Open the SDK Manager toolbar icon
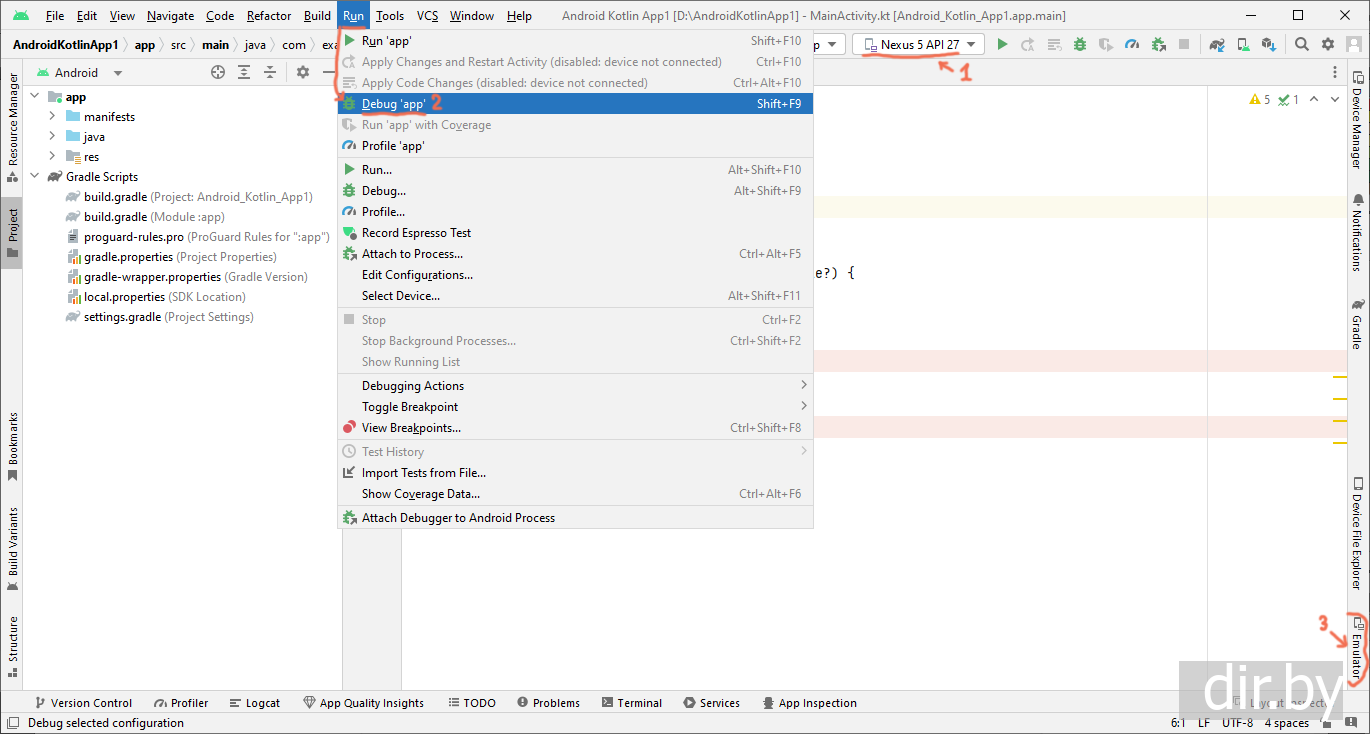This screenshot has width=1370, height=734. [x=1268, y=44]
